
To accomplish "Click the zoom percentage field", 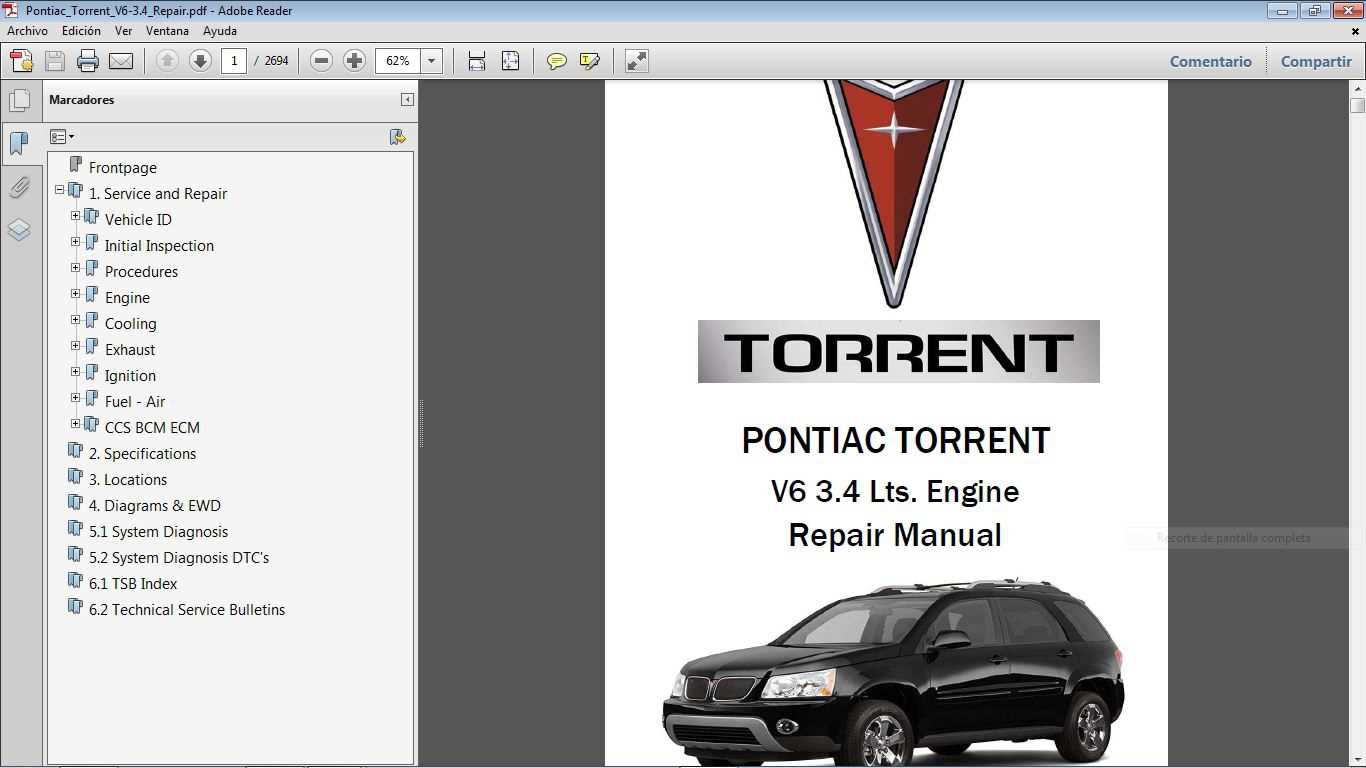I will tap(398, 61).
